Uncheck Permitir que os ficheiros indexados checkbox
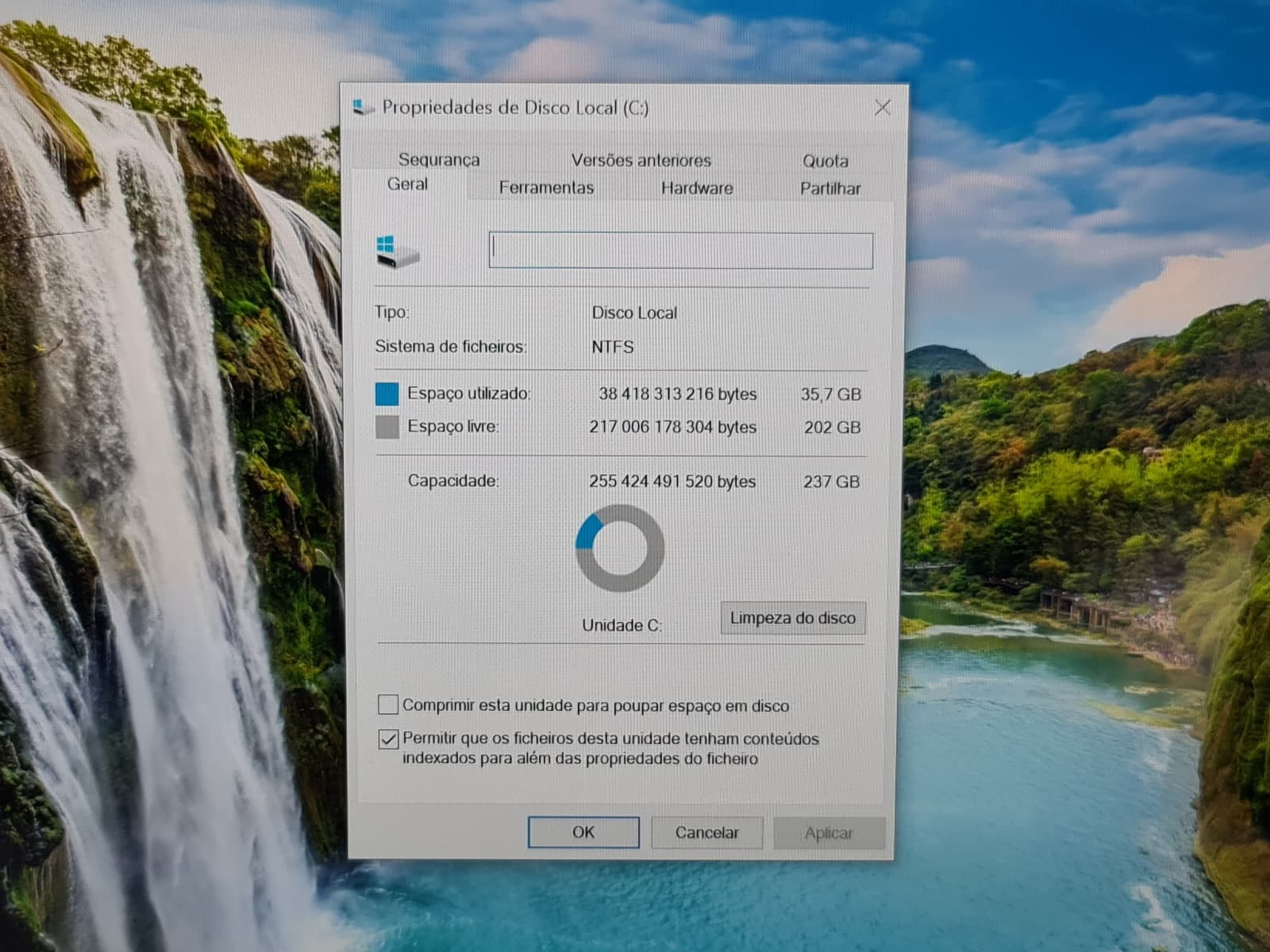This screenshot has height=952, width=1270. click(388, 739)
